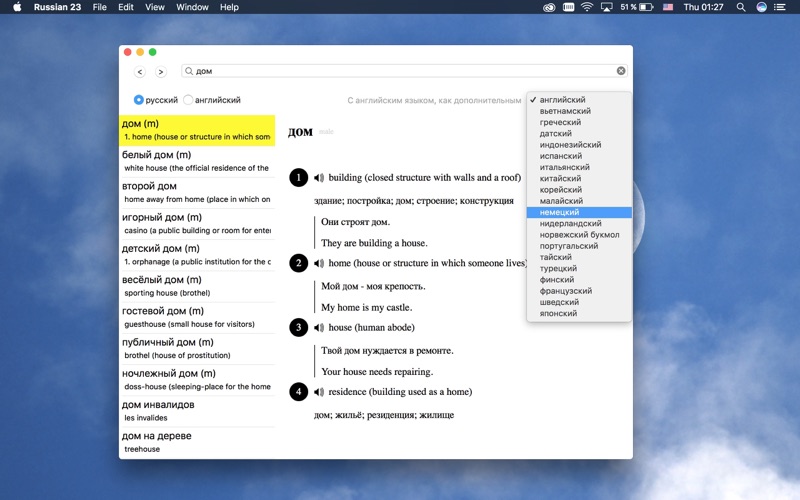Choose индонезийский in the language dropdown
Screen dimensions: 800x500
click(x=579, y=145)
